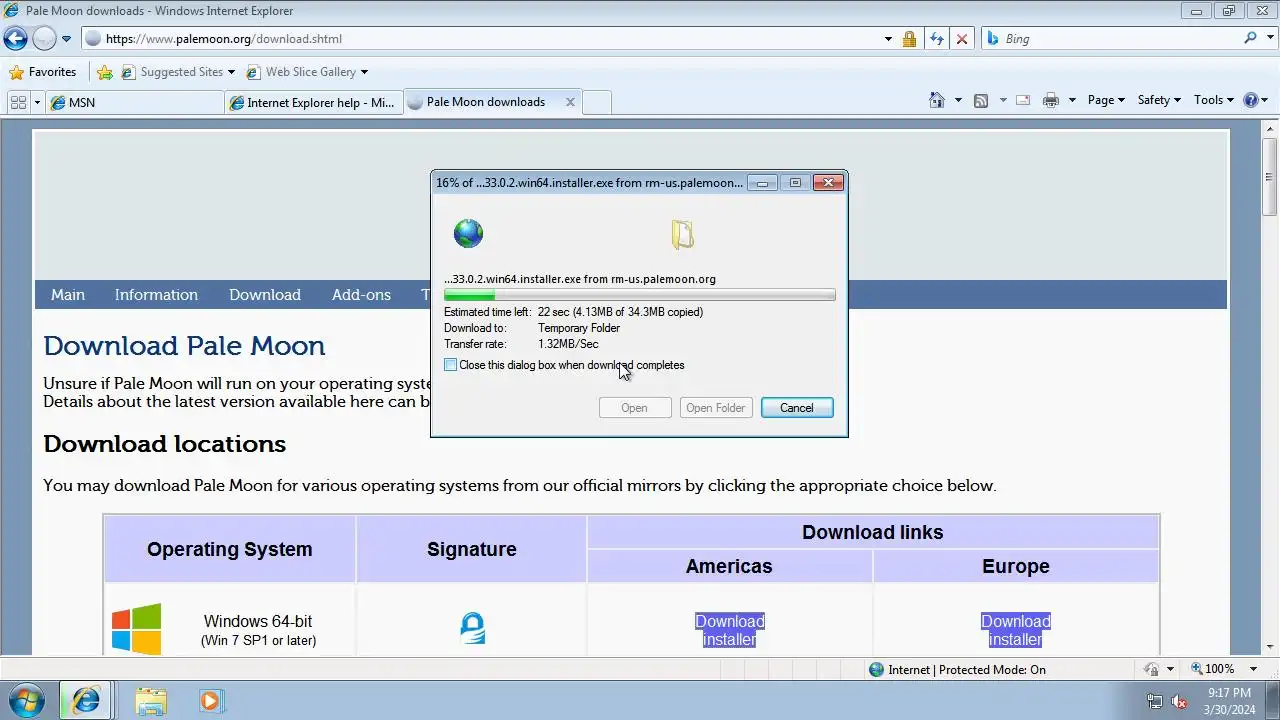1280x720 pixels.
Task: Close the Pale Moon downloads tab
Action: [570, 102]
